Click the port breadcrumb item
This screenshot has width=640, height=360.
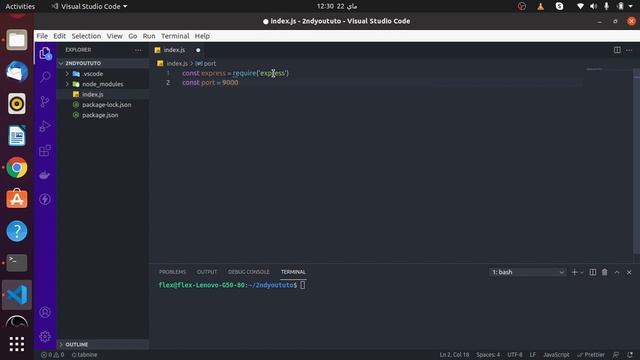pos(206,64)
